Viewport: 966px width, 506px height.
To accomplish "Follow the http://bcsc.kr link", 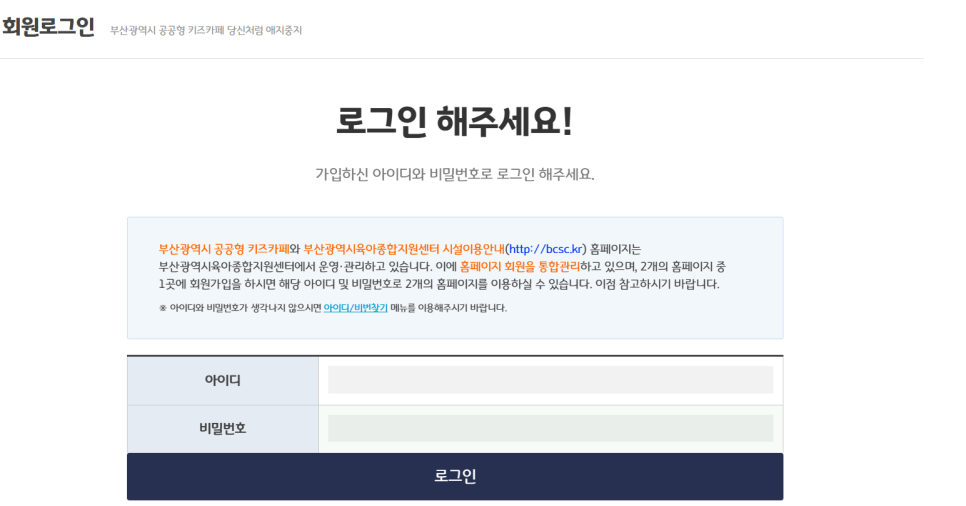I will coord(546,249).
